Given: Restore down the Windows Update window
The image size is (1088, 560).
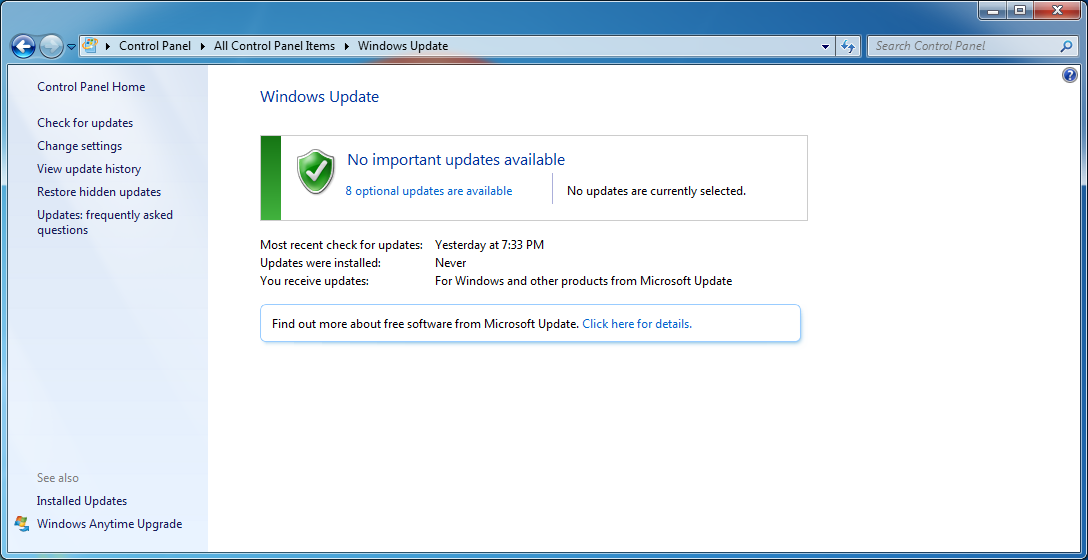Looking at the screenshot, I should point(1019,10).
